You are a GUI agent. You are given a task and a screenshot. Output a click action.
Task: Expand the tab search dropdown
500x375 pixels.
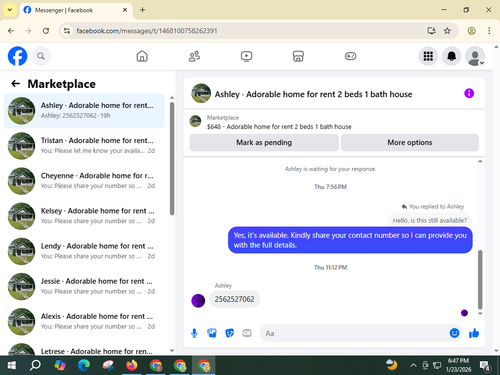10,10
